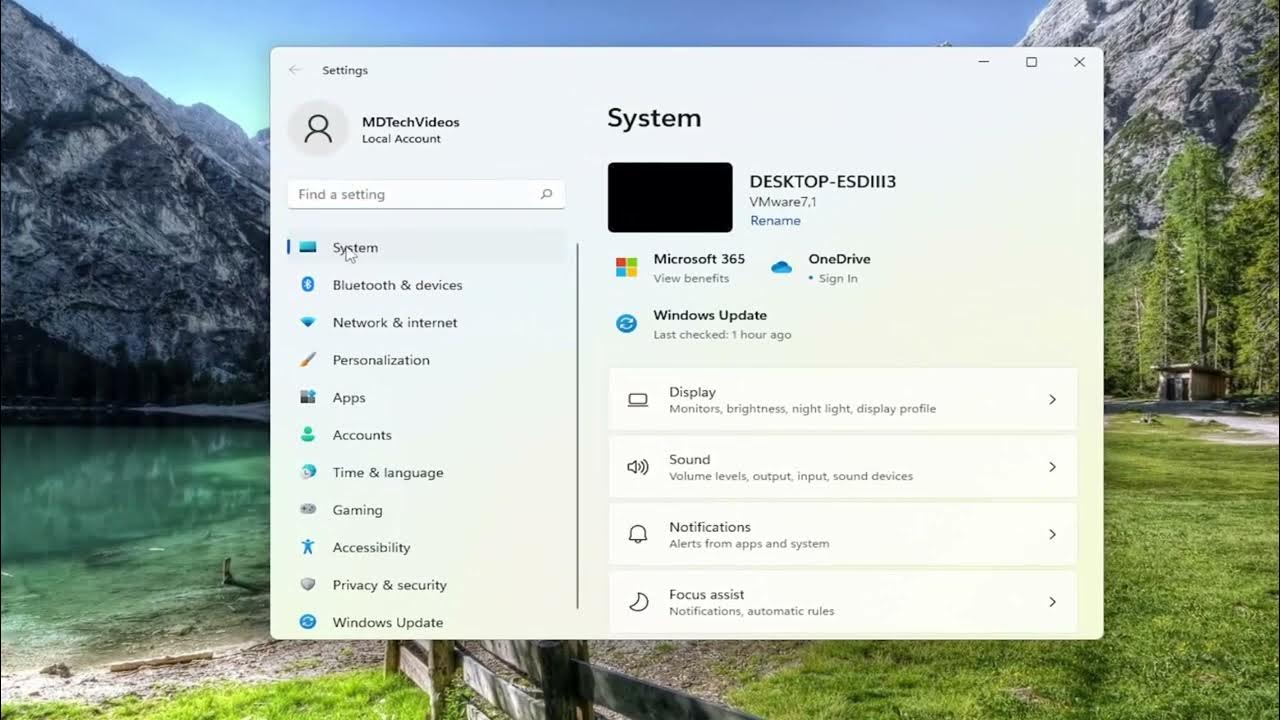Click the Time & language globe icon

pyautogui.click(x=308, y=472)
